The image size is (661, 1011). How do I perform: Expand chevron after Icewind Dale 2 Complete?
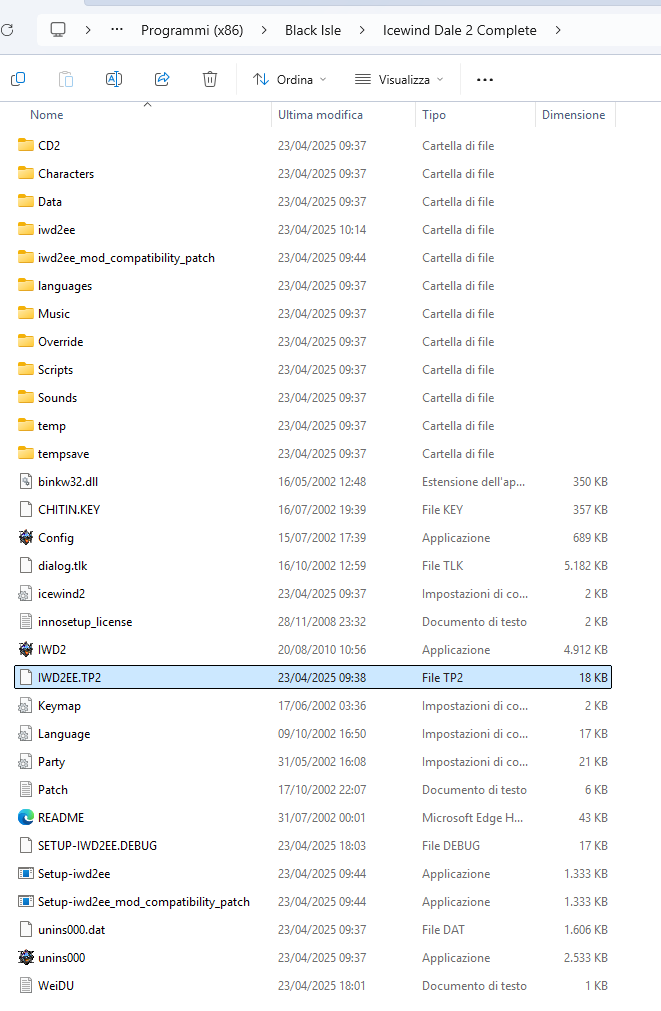click(558, 30)
